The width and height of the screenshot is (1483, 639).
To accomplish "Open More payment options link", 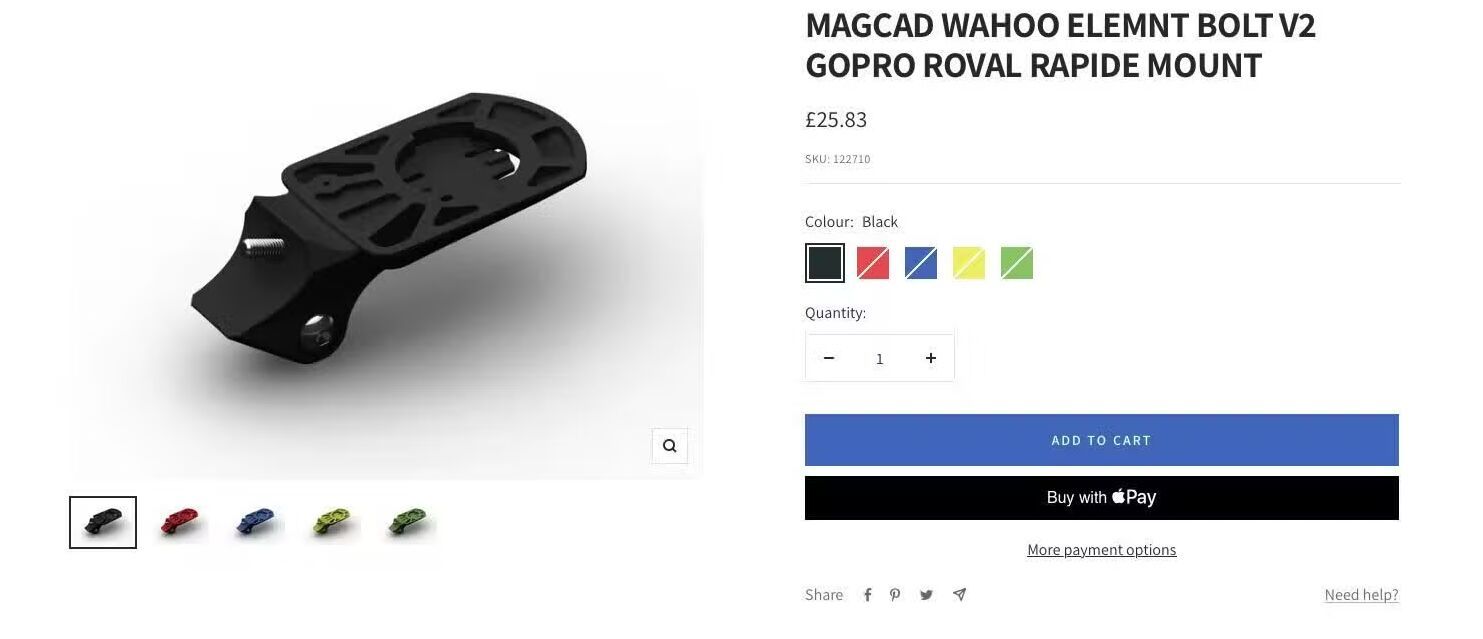I will tap(1101, 550).
